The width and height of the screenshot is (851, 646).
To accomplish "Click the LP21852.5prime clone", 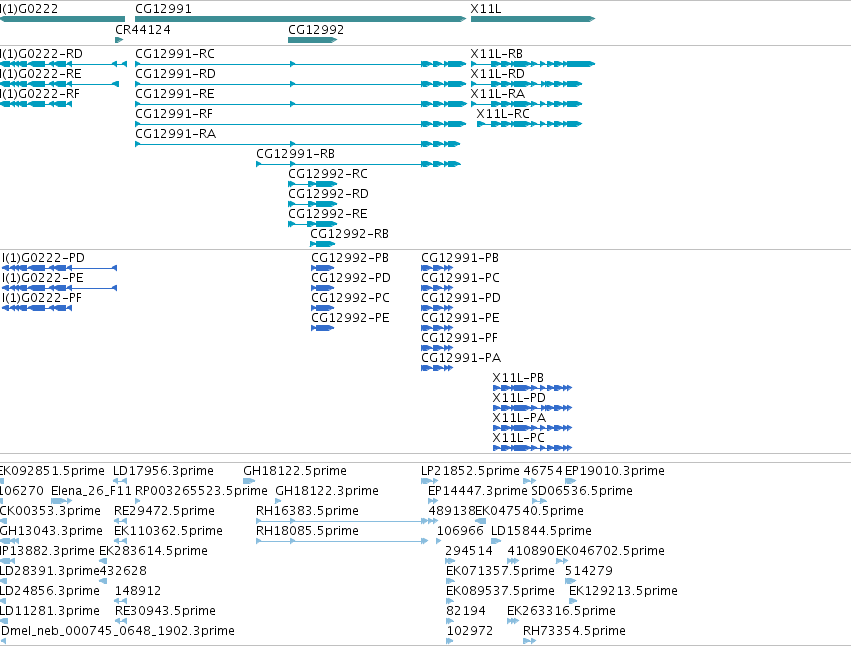I will point(429,481).
